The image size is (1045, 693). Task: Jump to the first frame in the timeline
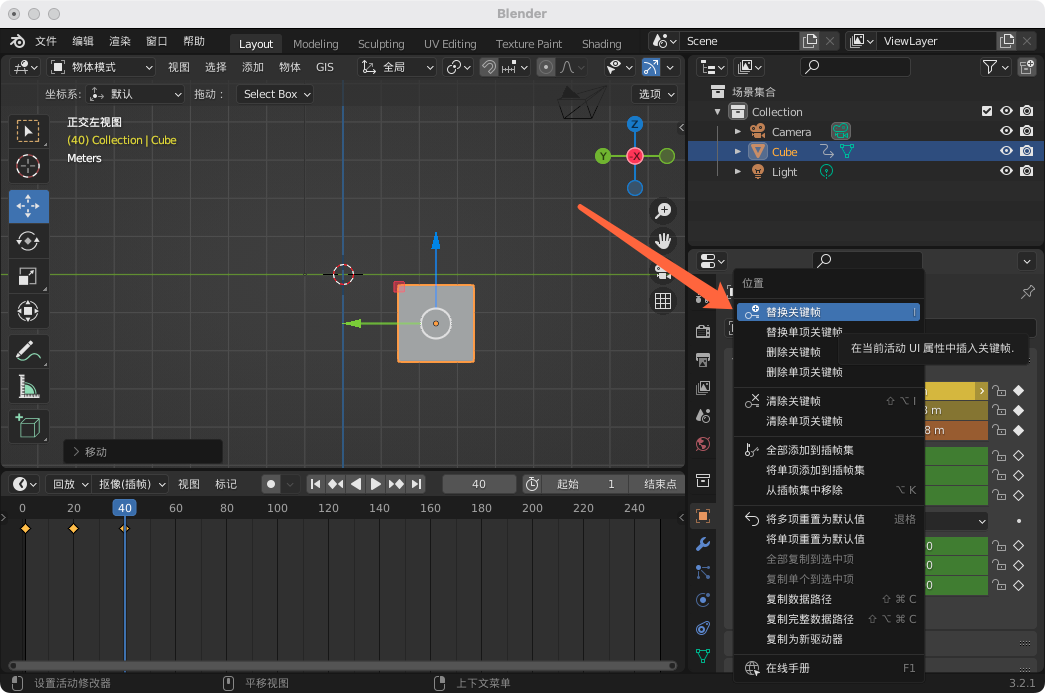(x=315, y=484)
